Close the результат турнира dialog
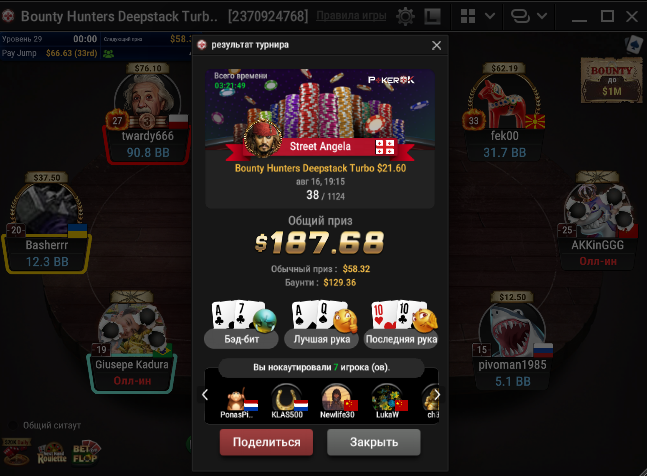The image size is (647, 476). (436, 45)
